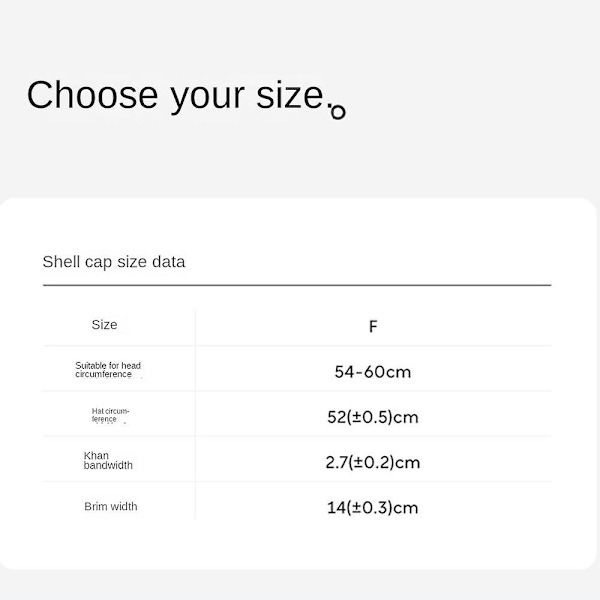Click the word 'size' in the heading
This screenshot has width=600, height=600.
coord(290,95)
